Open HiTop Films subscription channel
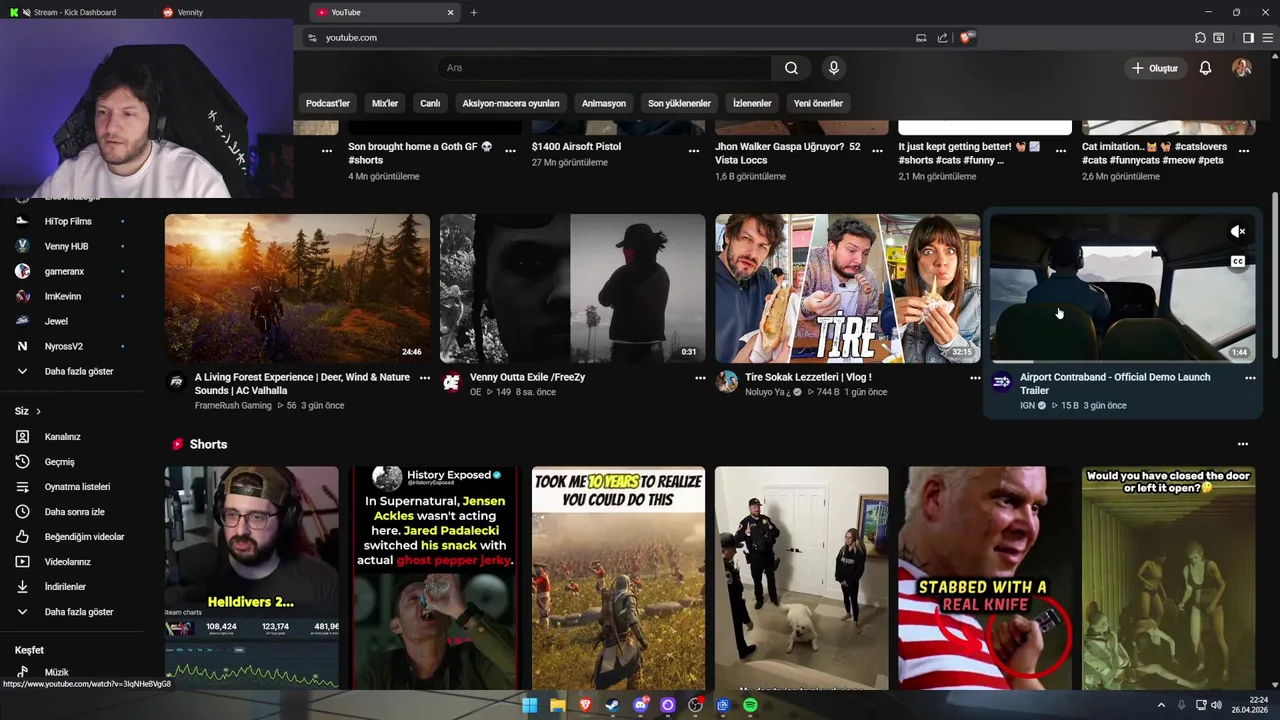The height and width of the screenshot is (720, 1280). coord(69,221)
